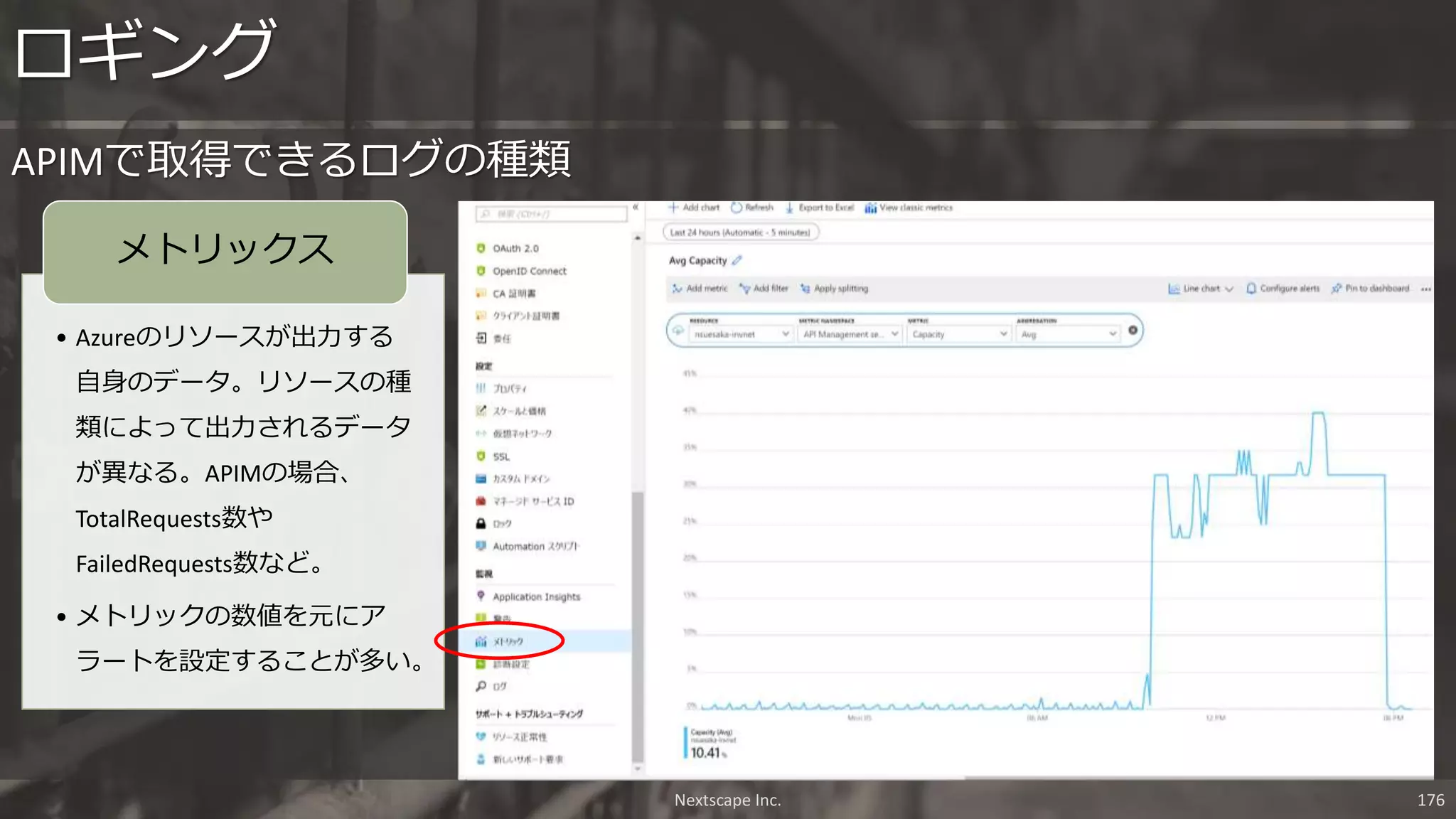Open the メトリック chart icon in sidebar

point(481,641)
